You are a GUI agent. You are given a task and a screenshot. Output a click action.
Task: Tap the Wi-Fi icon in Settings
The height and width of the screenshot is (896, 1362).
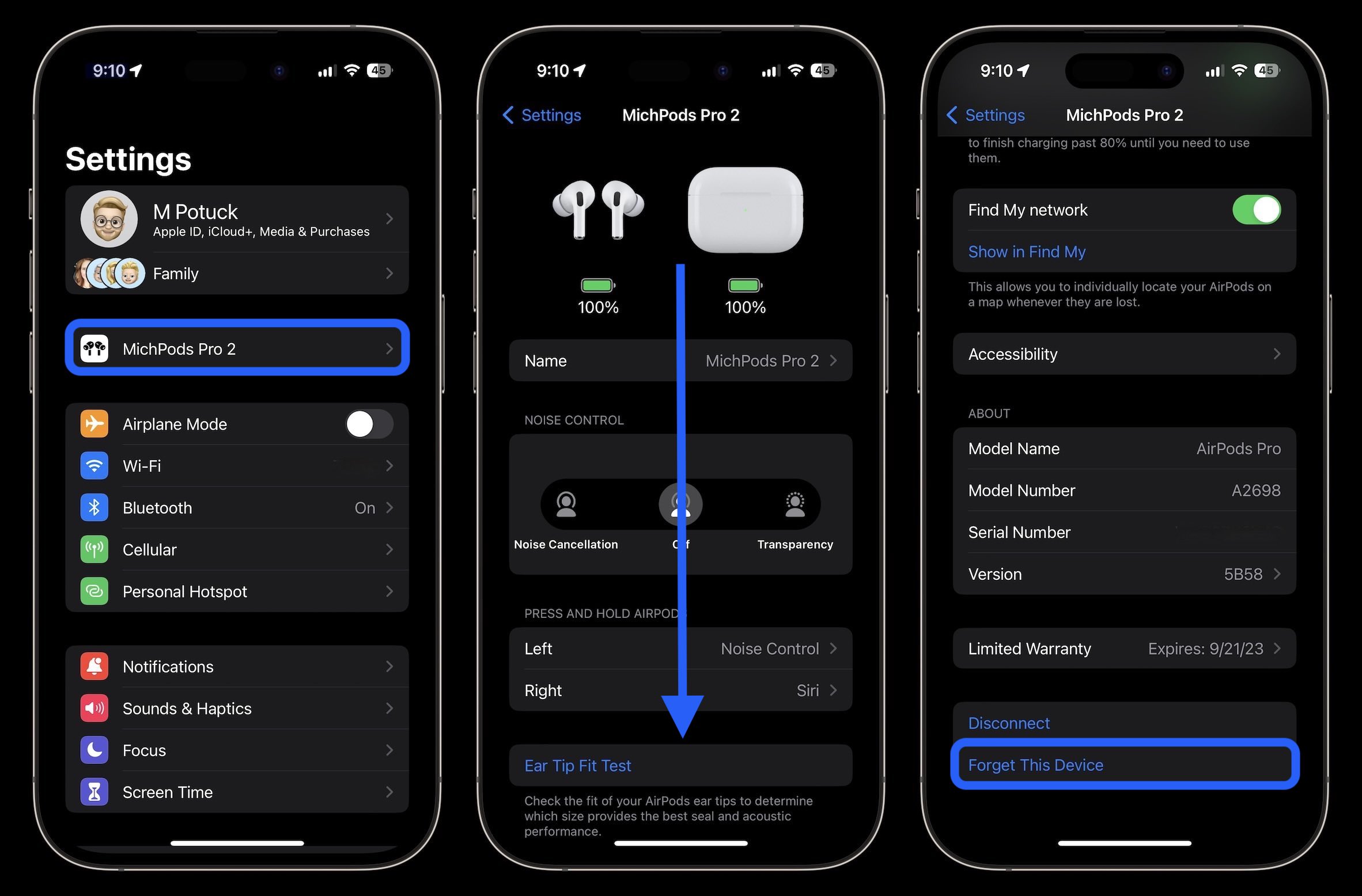coord(96,465)
